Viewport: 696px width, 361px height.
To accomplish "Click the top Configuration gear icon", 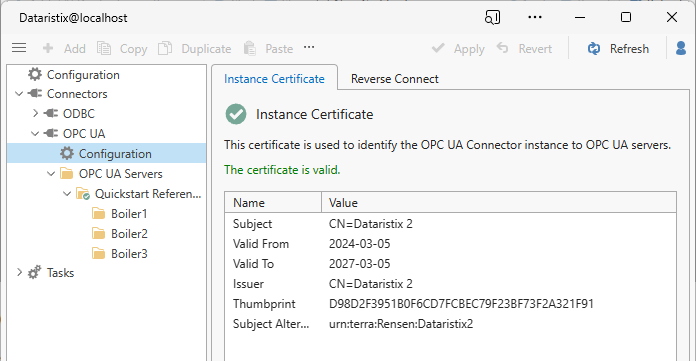I will pos(35,74).
